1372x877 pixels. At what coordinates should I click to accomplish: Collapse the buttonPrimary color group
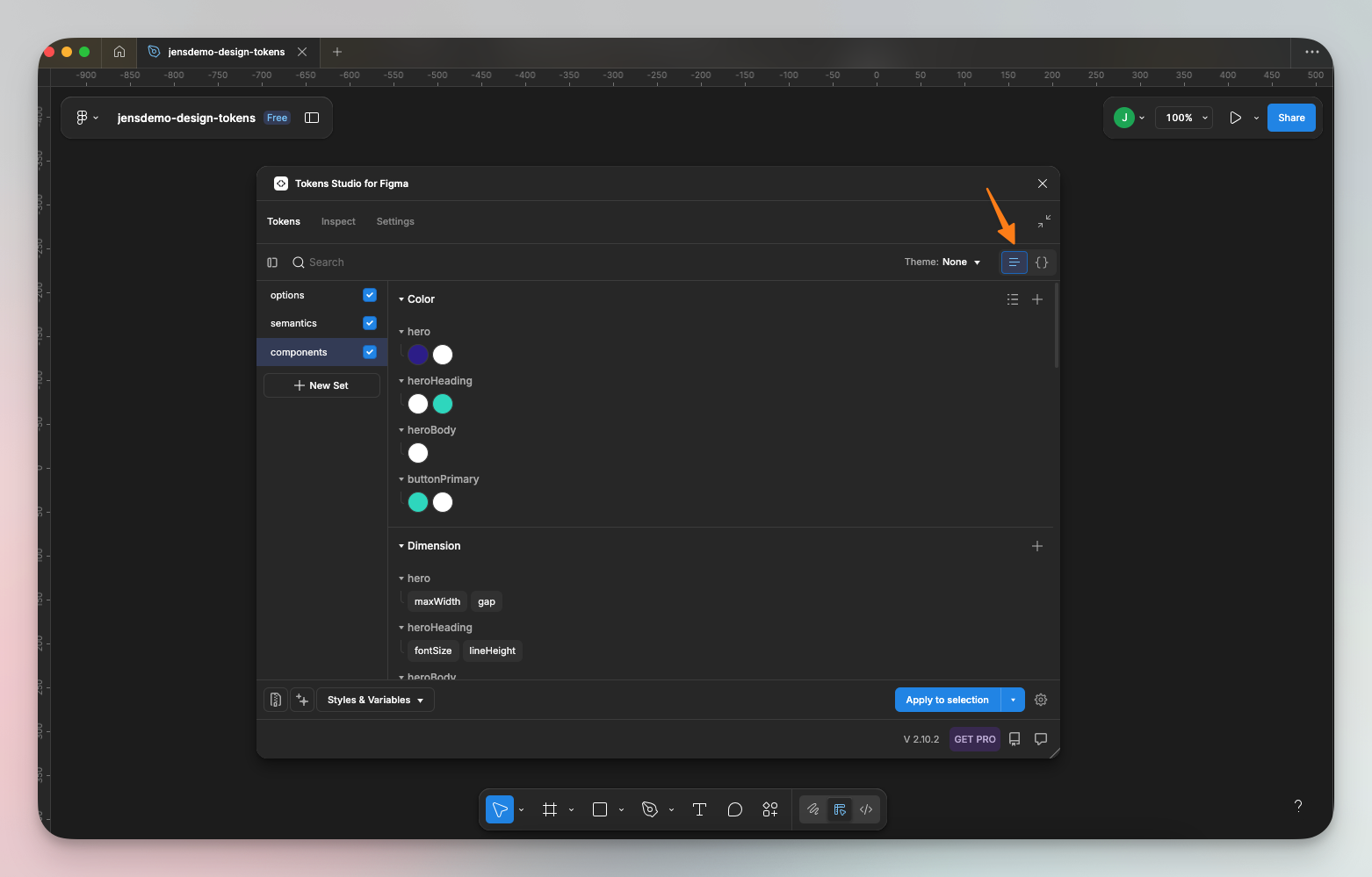[x=401, y=479]
